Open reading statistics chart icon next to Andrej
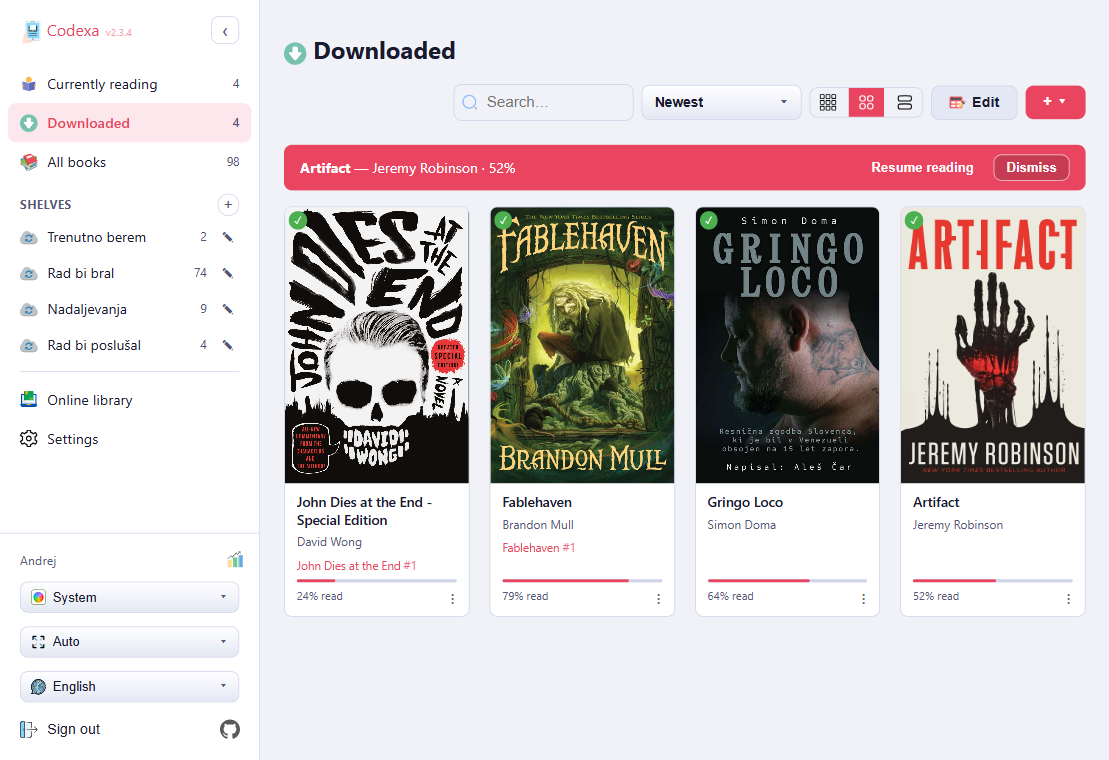 point(235,560)
